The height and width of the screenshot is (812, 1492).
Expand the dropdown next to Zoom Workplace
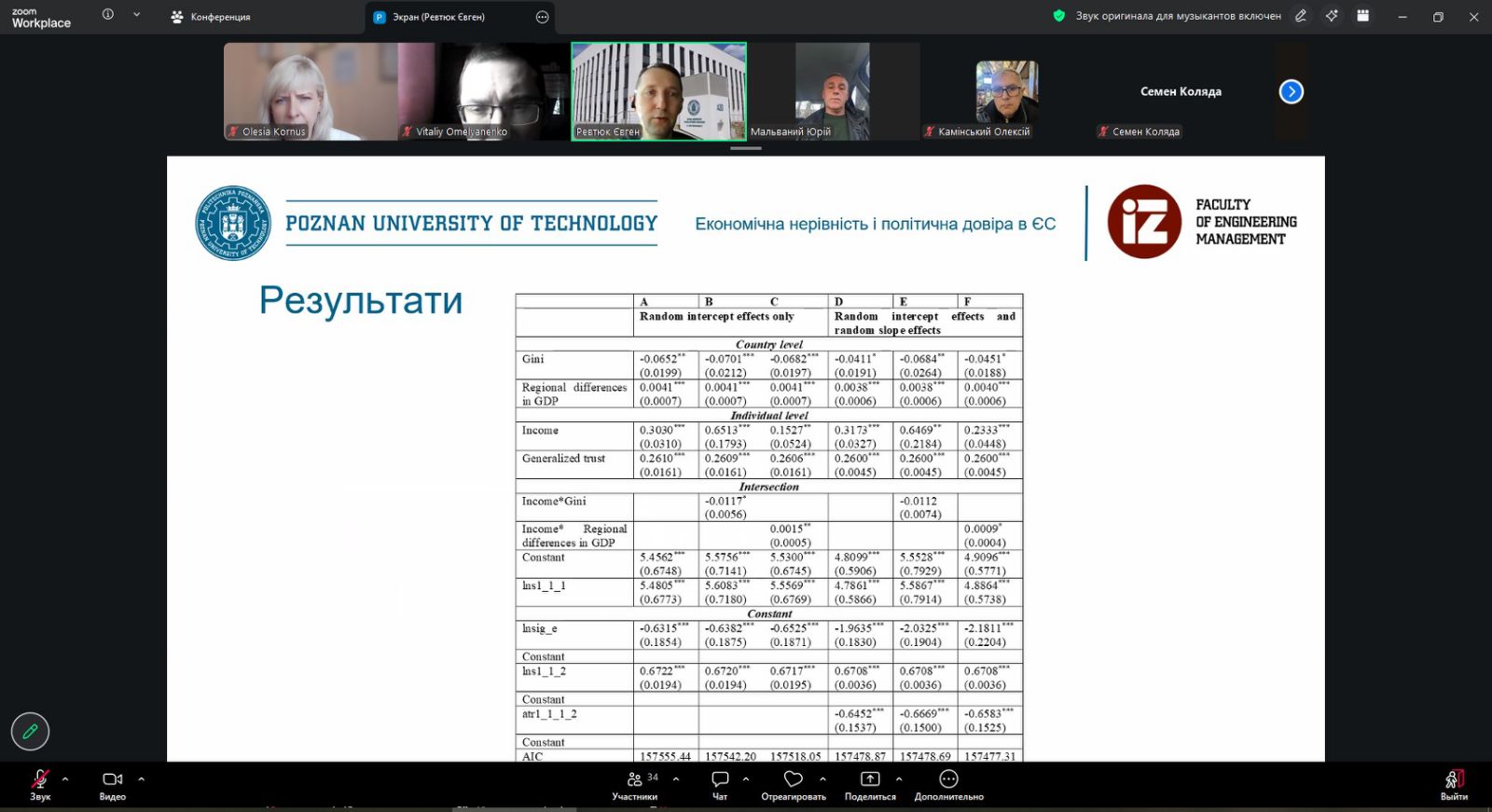tap(136, 15)
